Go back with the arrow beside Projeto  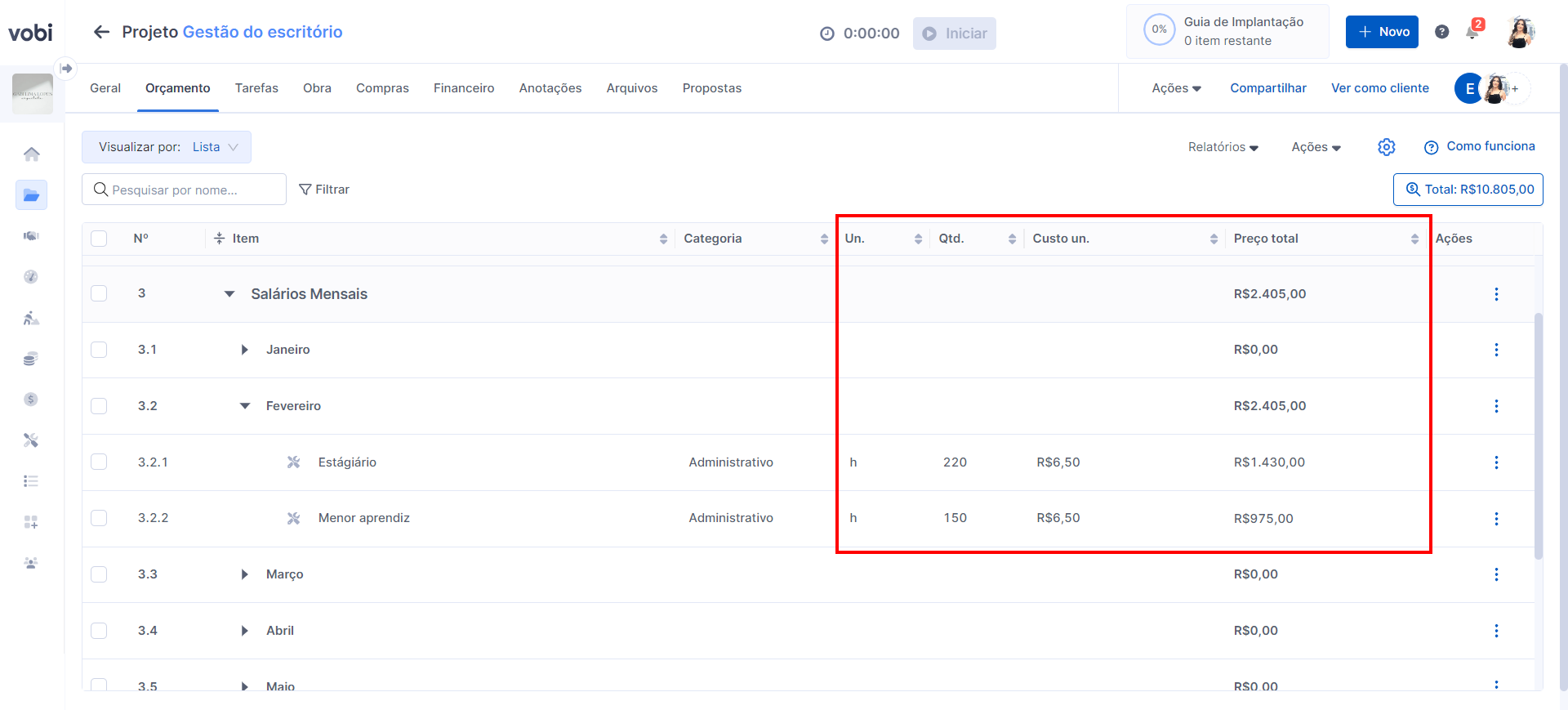[101, 32]
